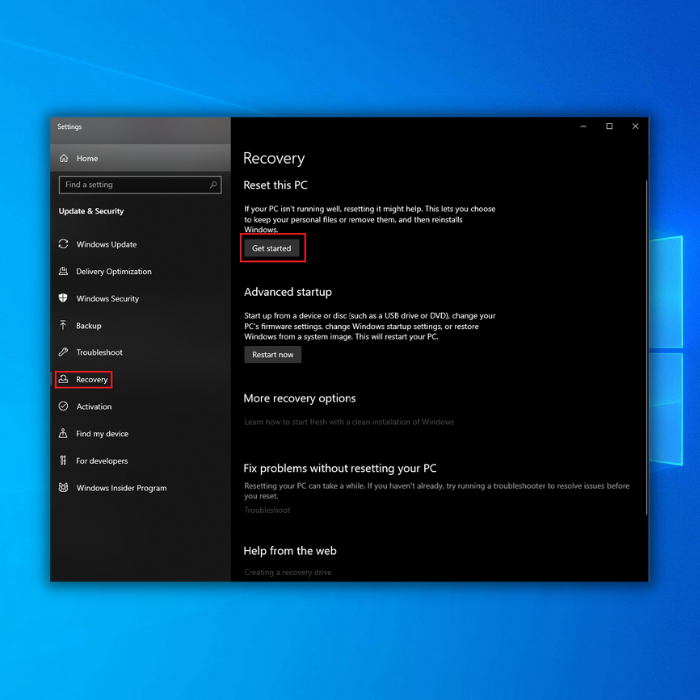The image size is (700, 700).
Task: Click the Settings page vertical scrollbar
Action: (646, 347)
